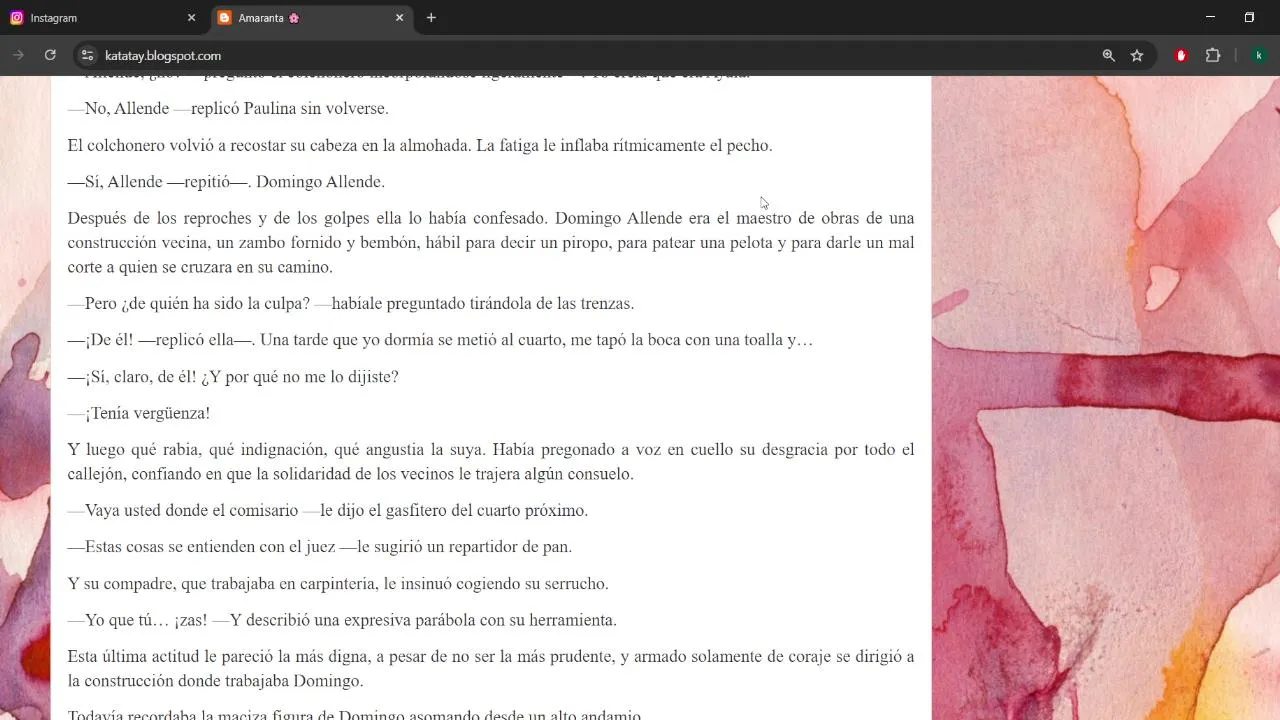
Task: Minimize the browser window
Action: [x=1210, y=17]
